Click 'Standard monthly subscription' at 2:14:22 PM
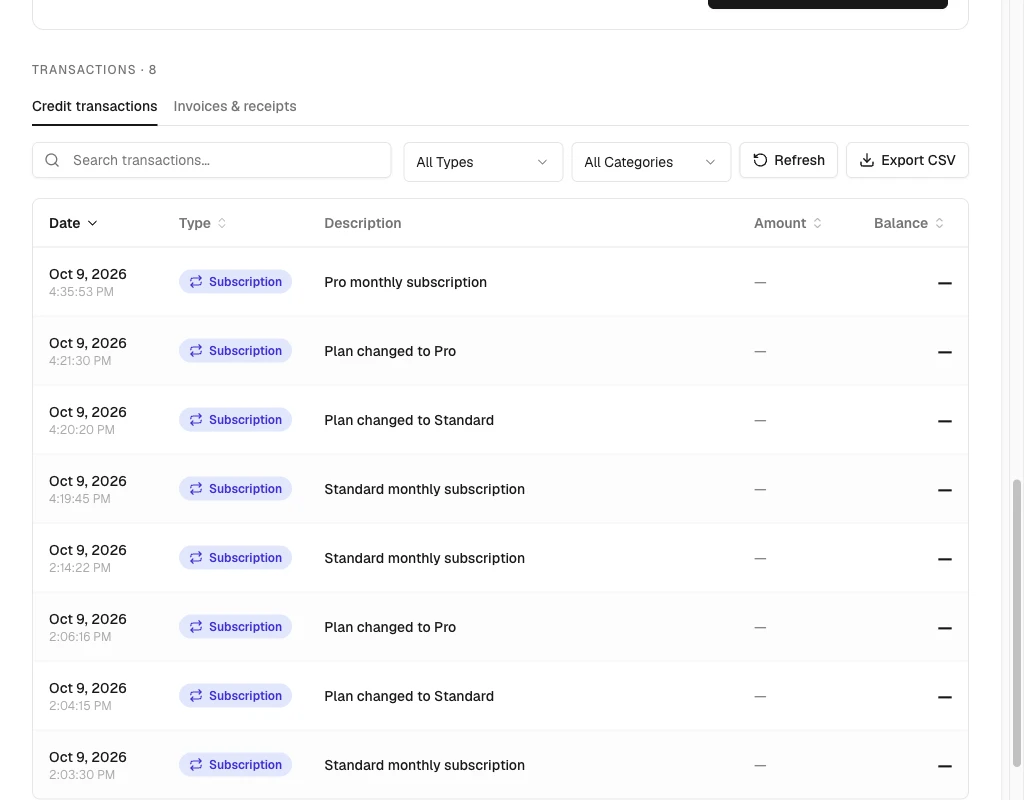 (x=424, y=558)
